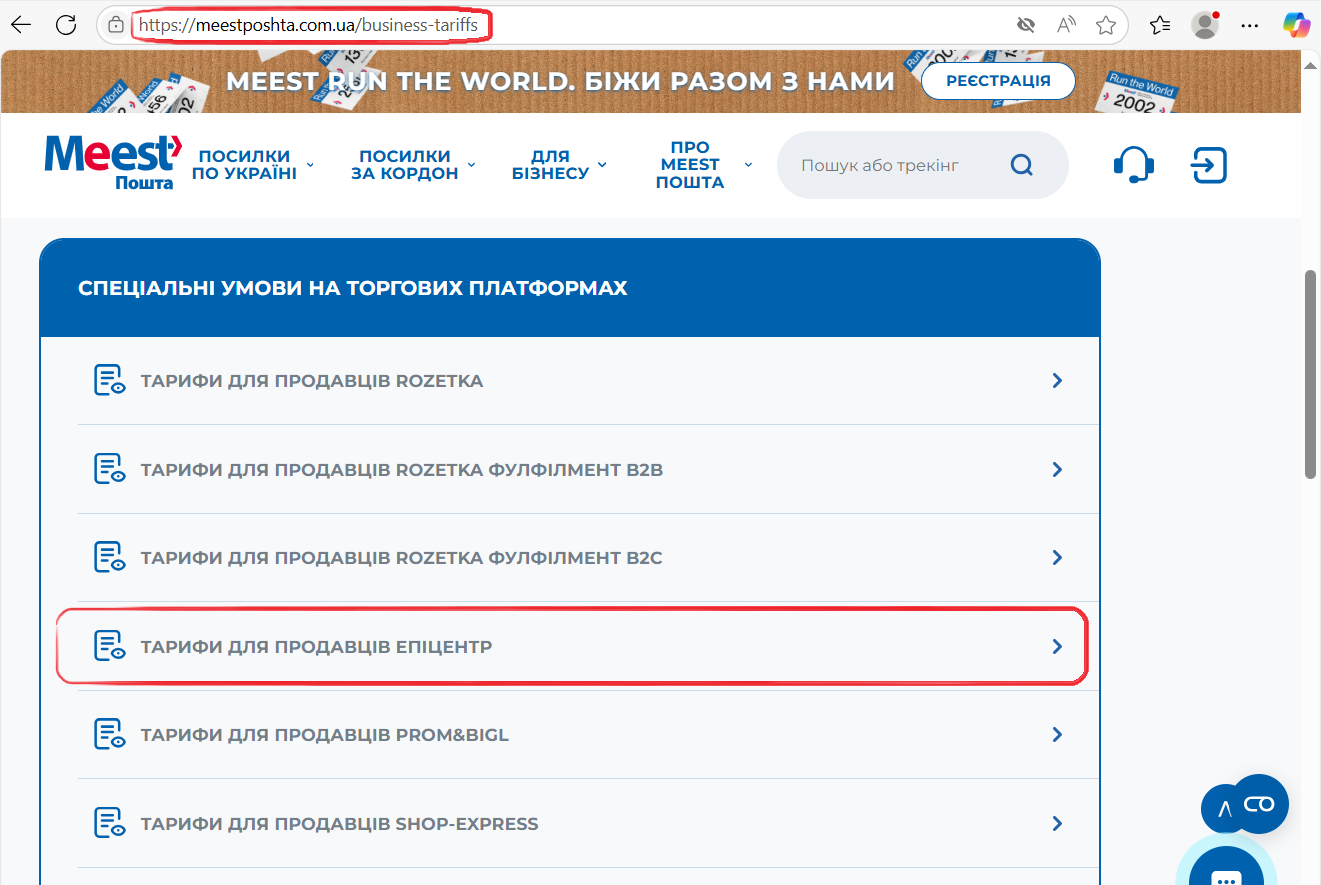Expand ПОСИЛКИ ПО УКРАЇНІ menu chevron
Image resolution: width=1321 pixels, height=885 pixels.
[x=310, y=164]
